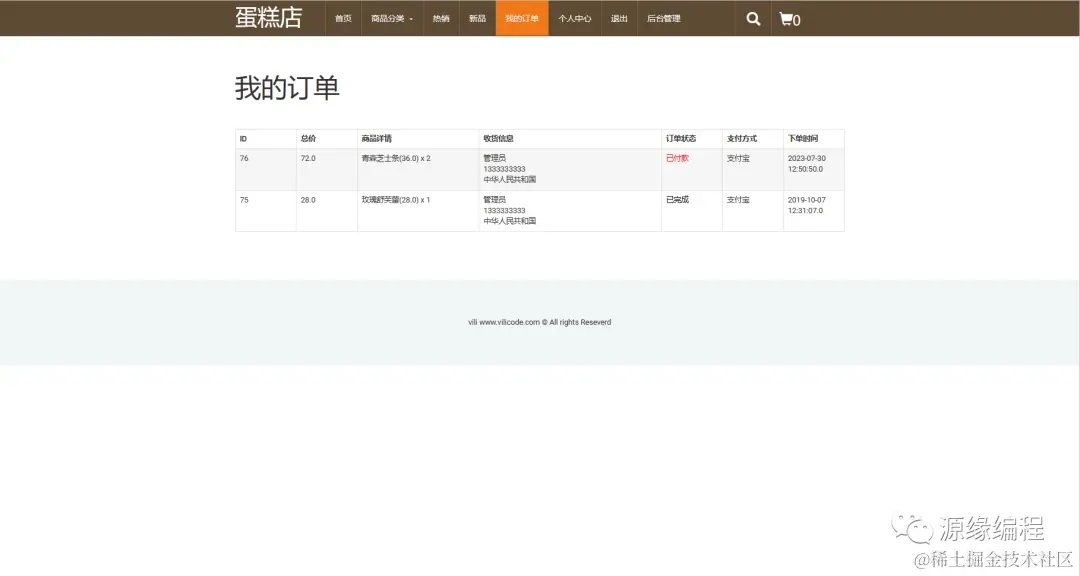Click 退出 to log out
The height and width of the screenshot is (576, 1080).
[619, 19]
